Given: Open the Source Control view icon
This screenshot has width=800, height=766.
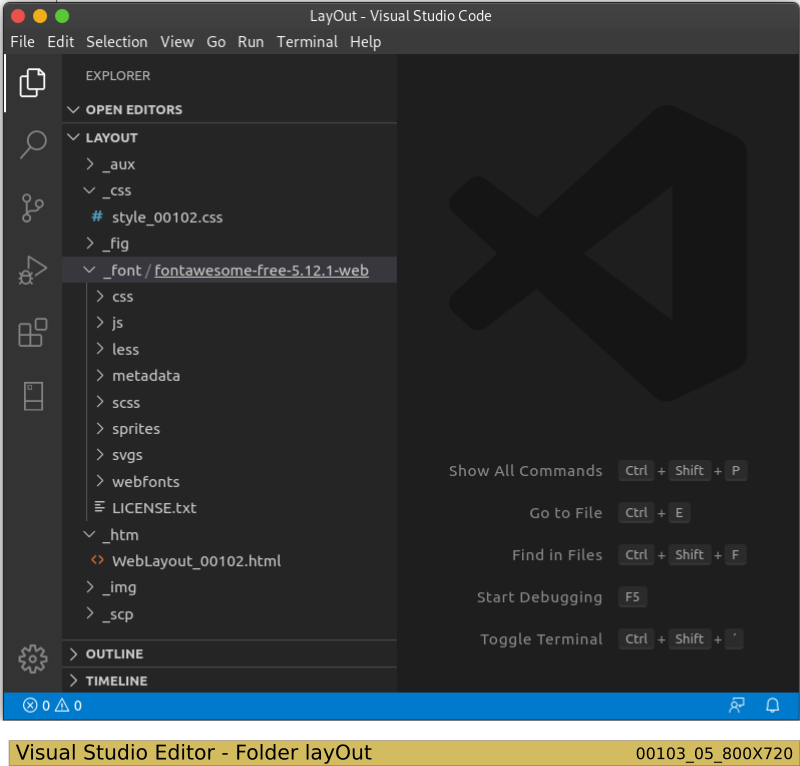Looking at the screenshot, I should click(x=33, y=208).
